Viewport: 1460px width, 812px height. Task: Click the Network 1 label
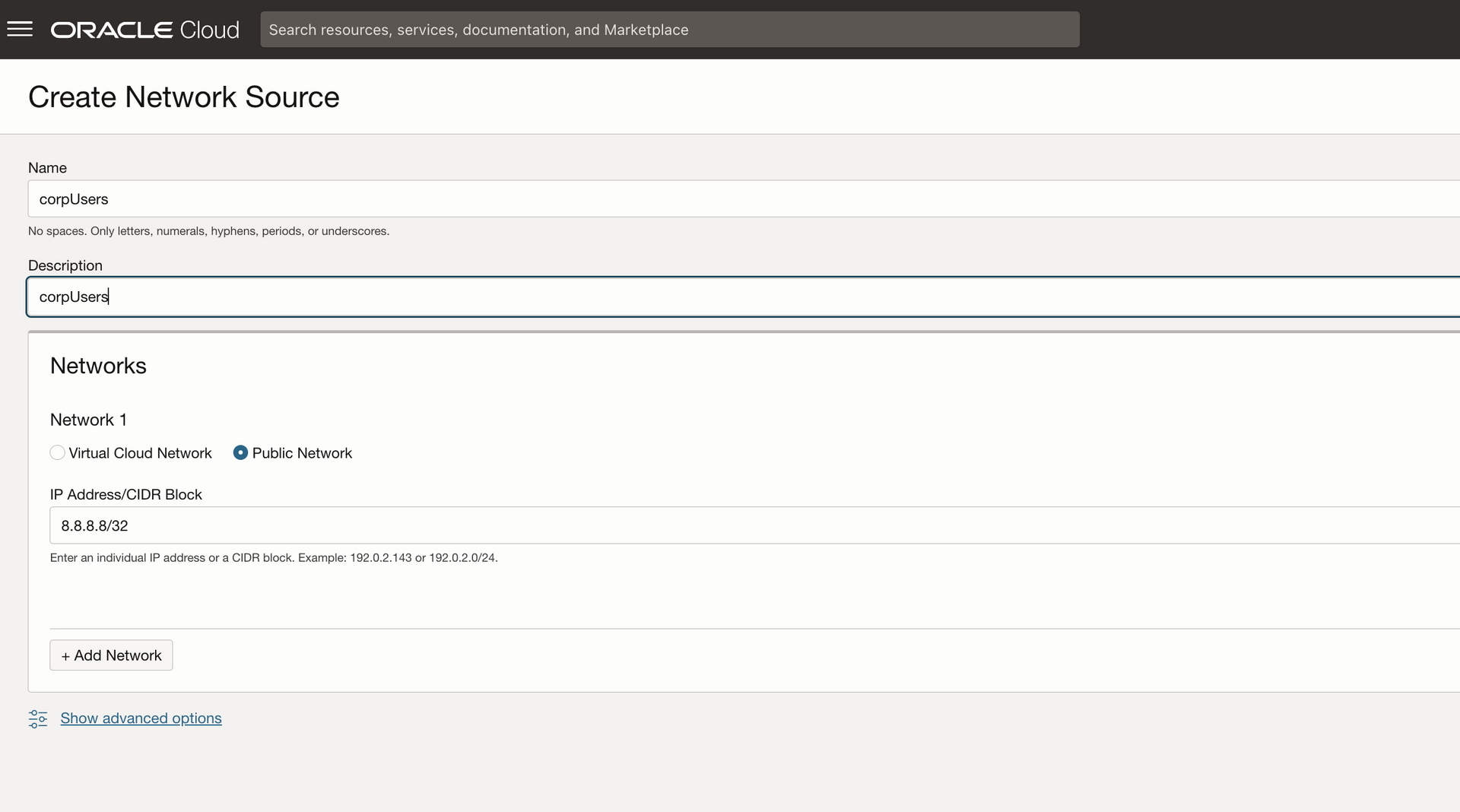tap(88, 420)
